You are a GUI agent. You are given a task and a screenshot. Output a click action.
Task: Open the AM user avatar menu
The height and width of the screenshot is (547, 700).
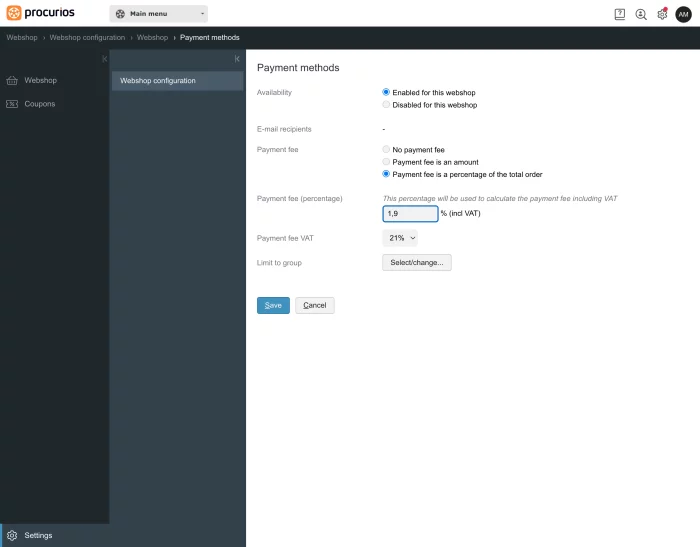(683, 14)
